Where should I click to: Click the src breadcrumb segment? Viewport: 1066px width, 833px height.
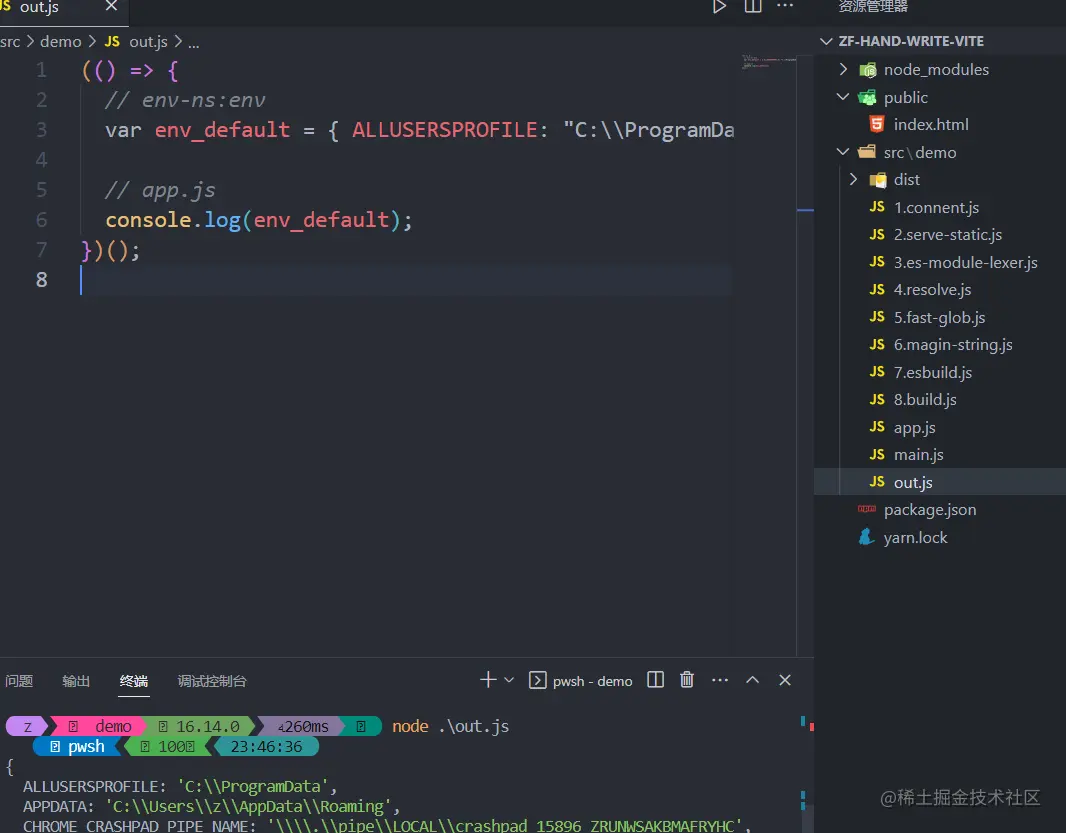[10, 41]
